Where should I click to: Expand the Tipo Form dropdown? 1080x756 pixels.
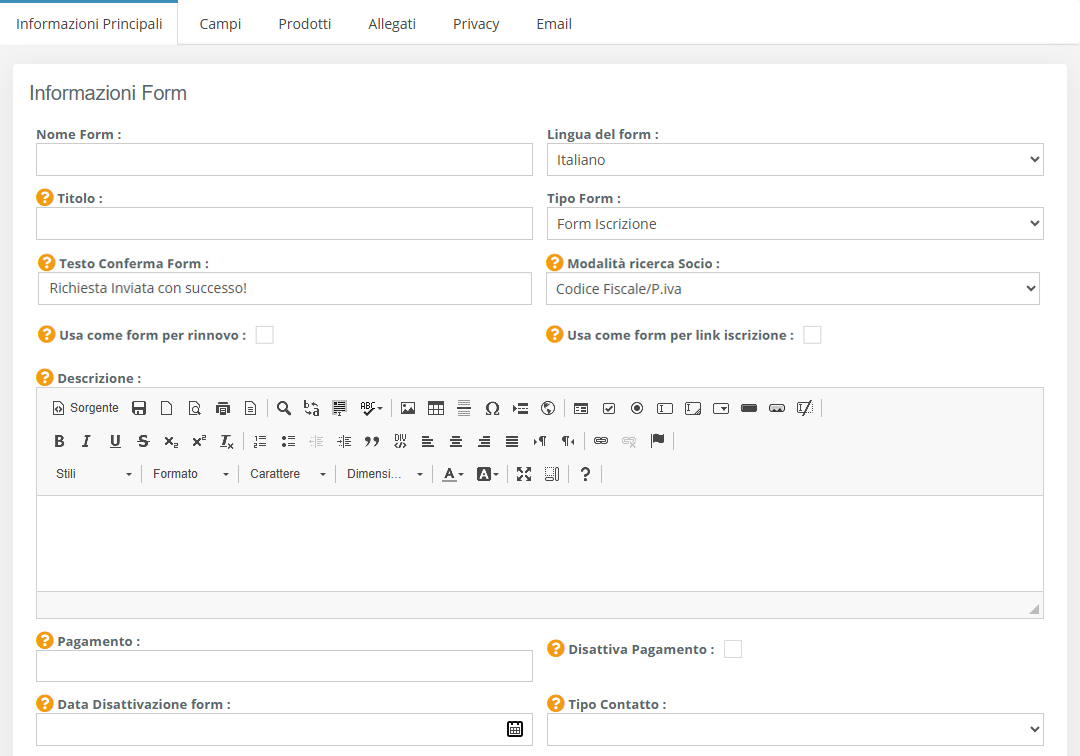(794, 224)
